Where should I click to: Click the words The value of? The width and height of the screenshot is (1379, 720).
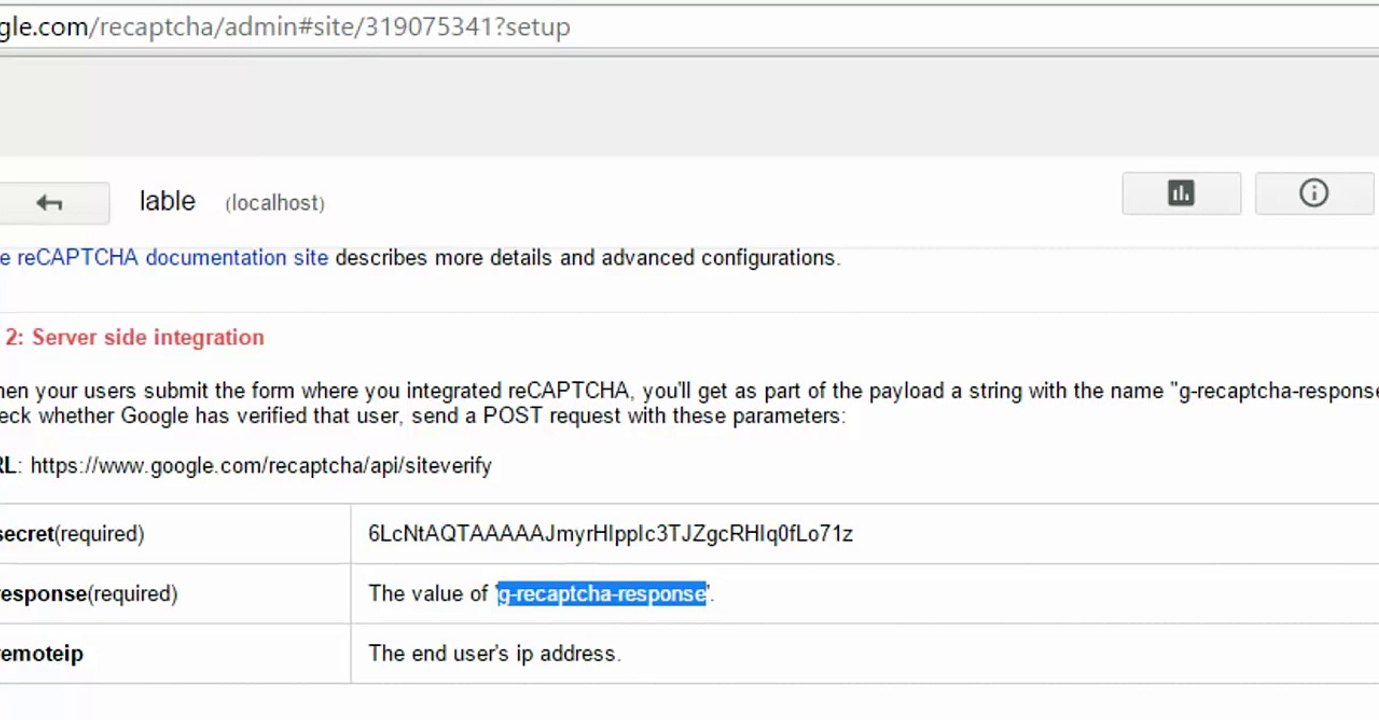[428, 594]
